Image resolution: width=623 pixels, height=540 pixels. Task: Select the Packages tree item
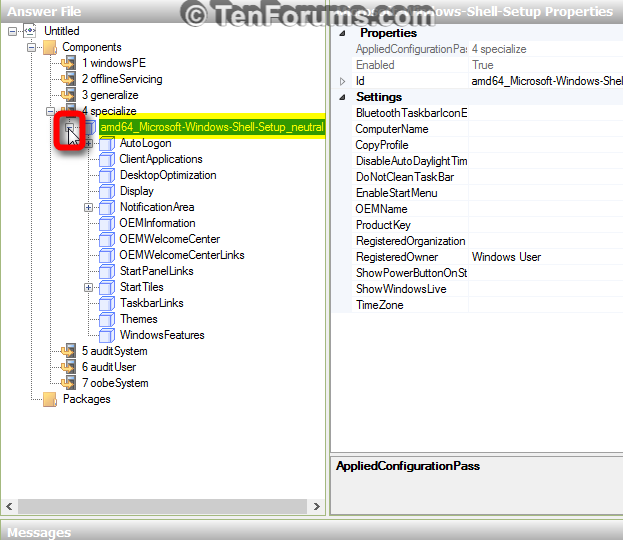coord(87,399)
